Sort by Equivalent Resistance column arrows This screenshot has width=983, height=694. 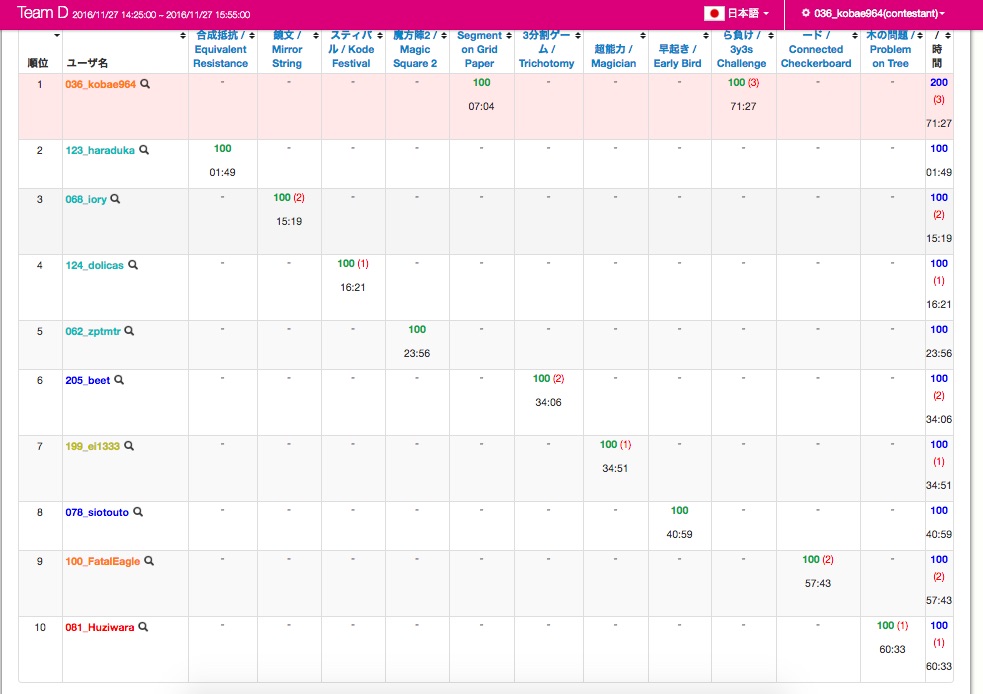coord(252,36)
